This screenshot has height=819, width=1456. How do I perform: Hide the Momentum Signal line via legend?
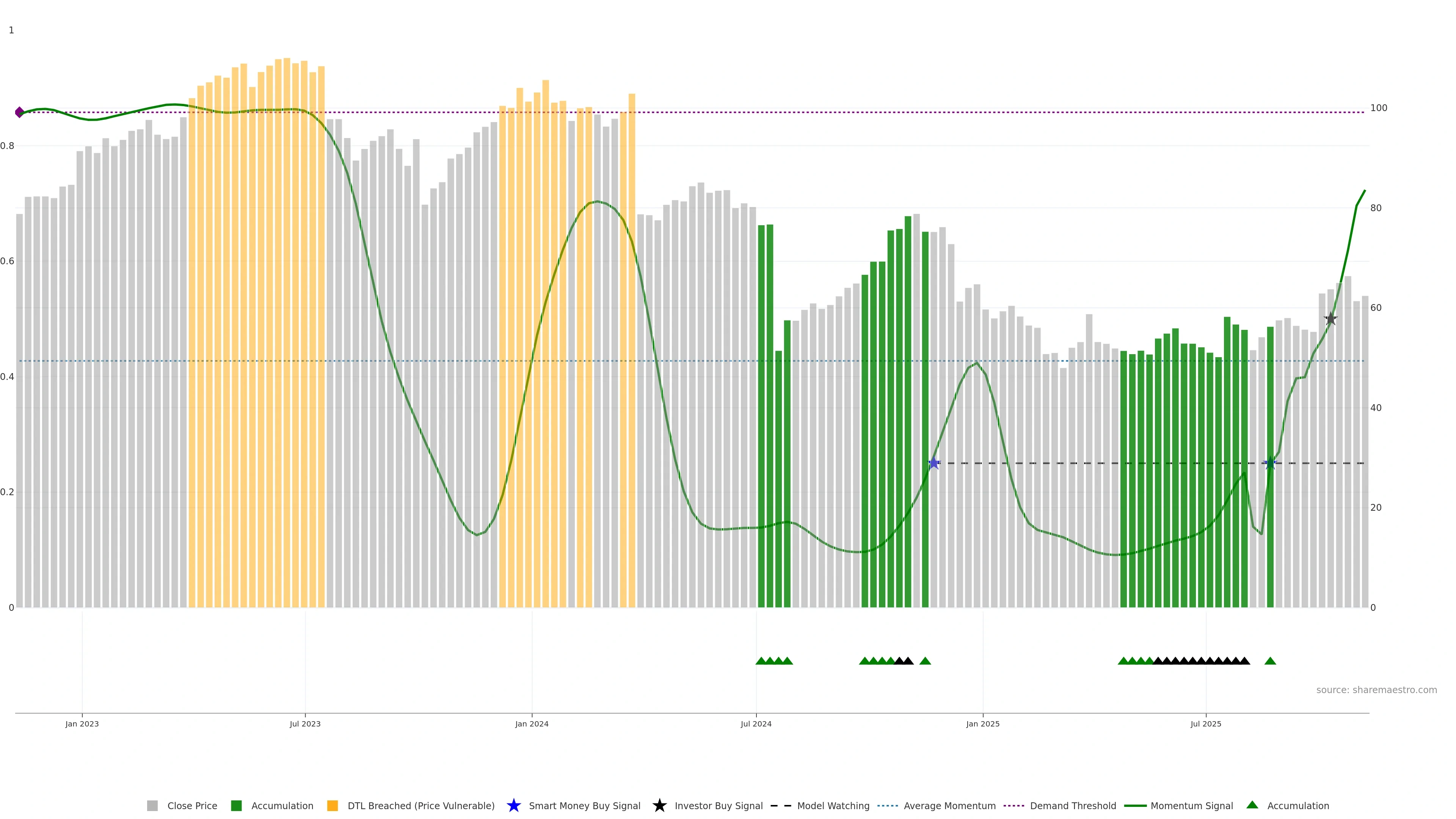[1191, 806]
